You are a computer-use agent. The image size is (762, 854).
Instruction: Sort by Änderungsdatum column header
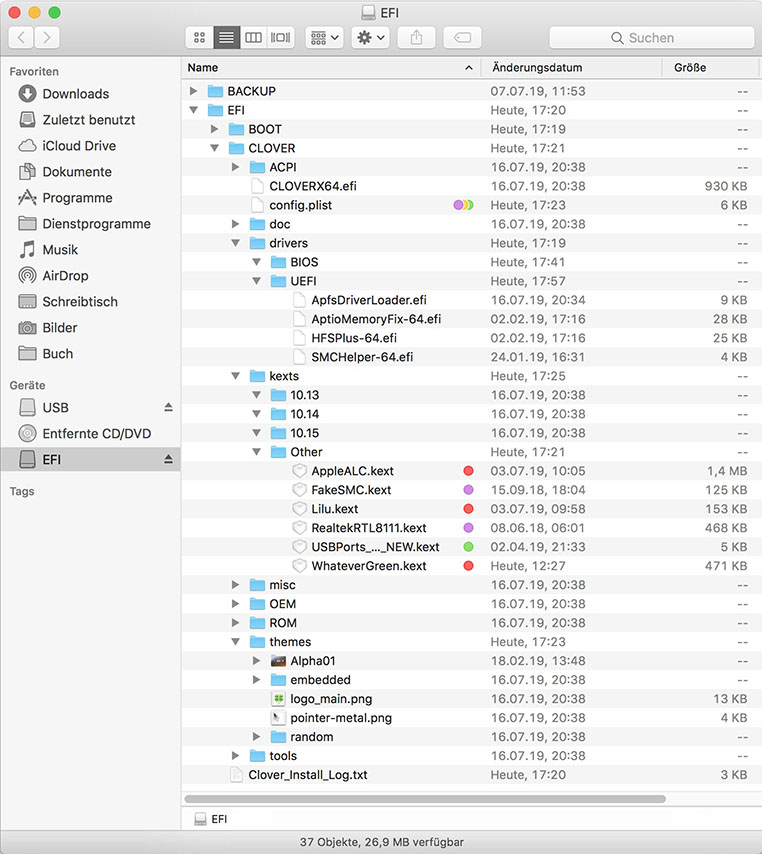[x=536, y=68]
